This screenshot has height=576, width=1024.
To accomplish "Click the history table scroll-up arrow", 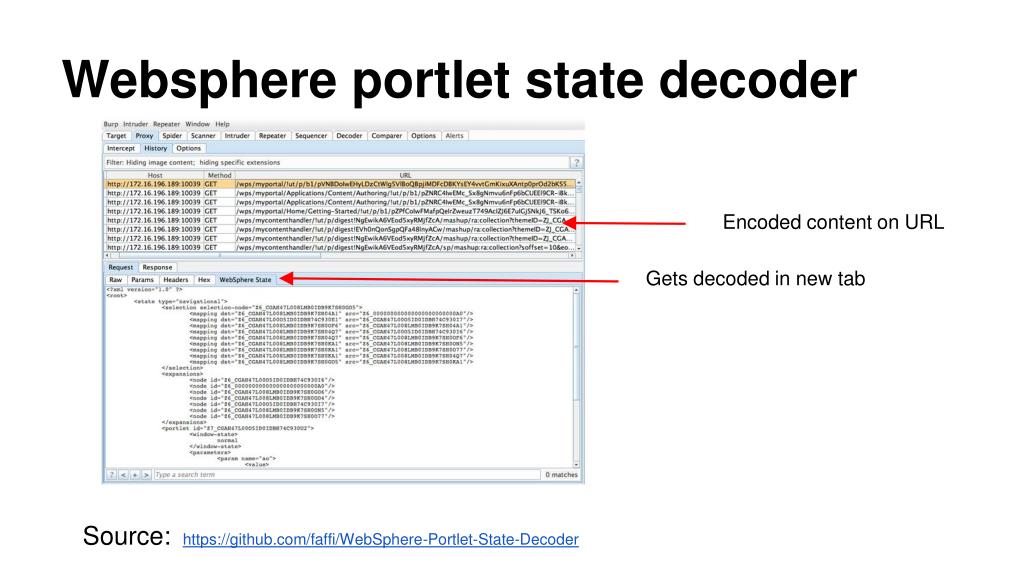I will (579, 182).
